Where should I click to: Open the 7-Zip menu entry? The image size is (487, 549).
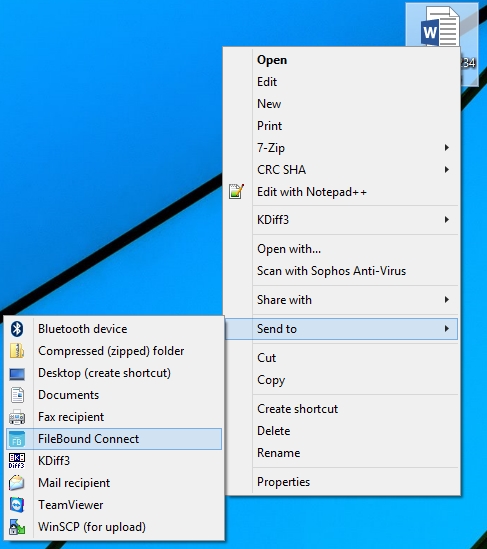pyautogui.click(x=342, y=148)
